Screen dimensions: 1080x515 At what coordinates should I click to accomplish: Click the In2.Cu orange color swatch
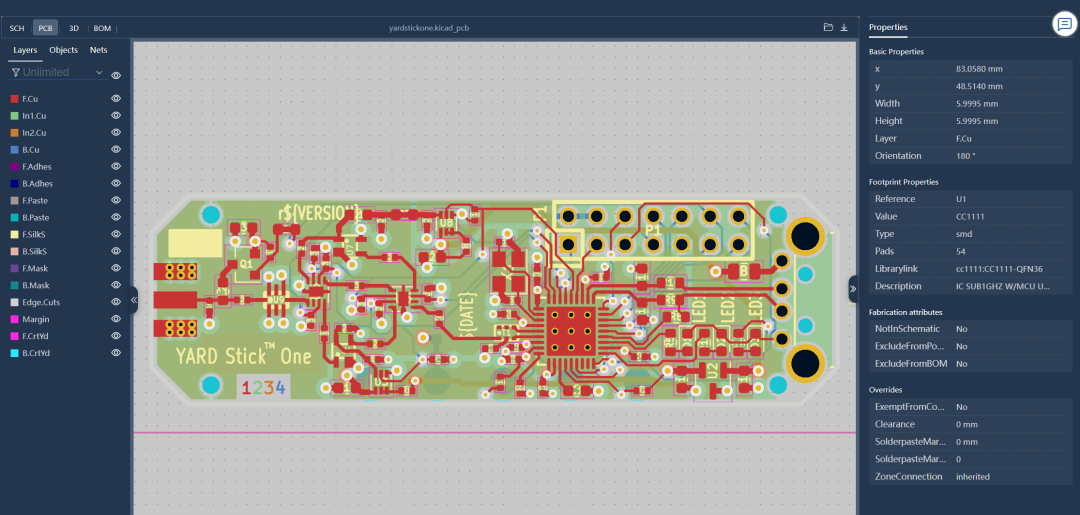(14, 133)
